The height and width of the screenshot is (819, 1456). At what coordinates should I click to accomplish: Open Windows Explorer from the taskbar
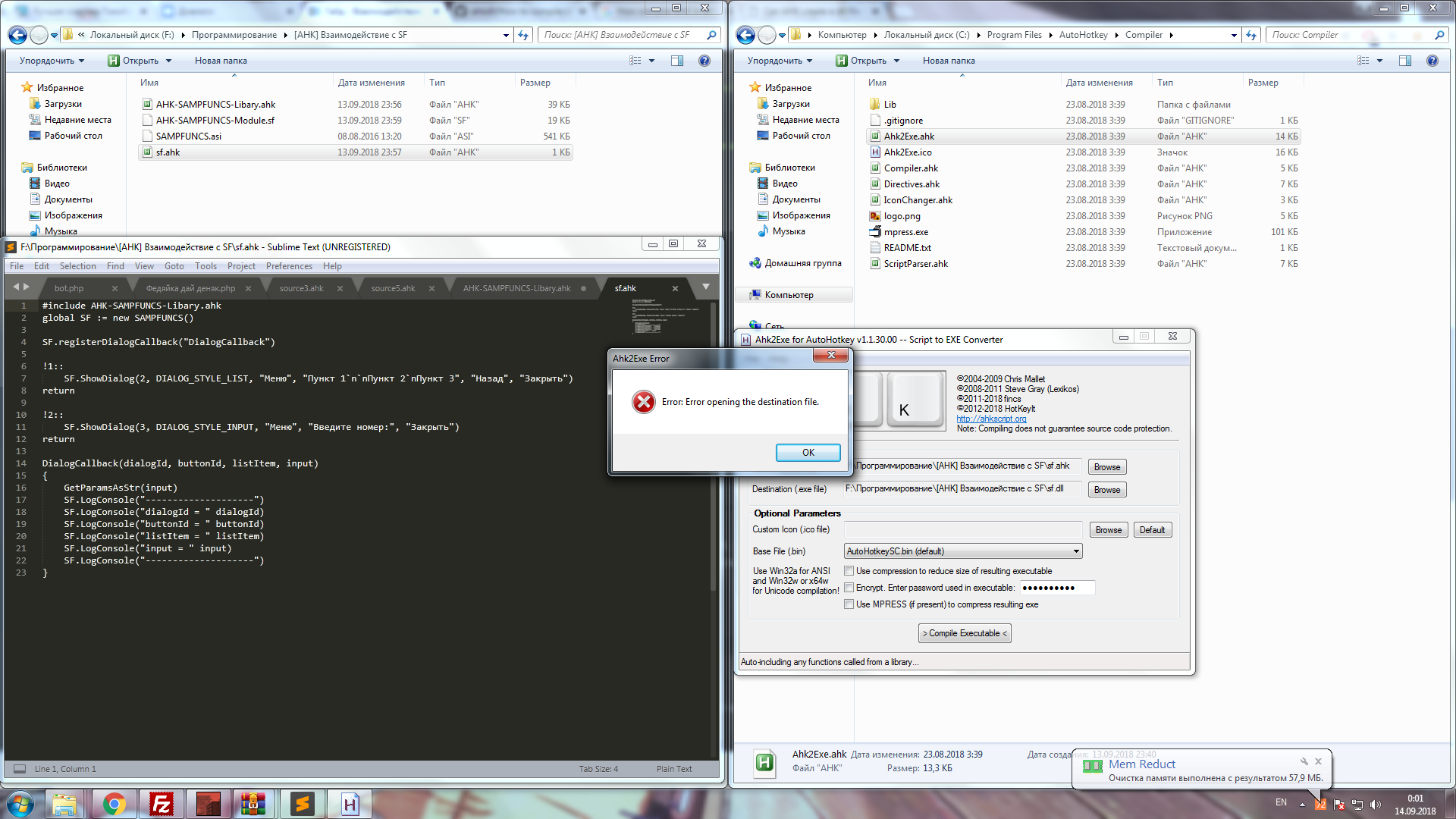(x=66, y=804)
